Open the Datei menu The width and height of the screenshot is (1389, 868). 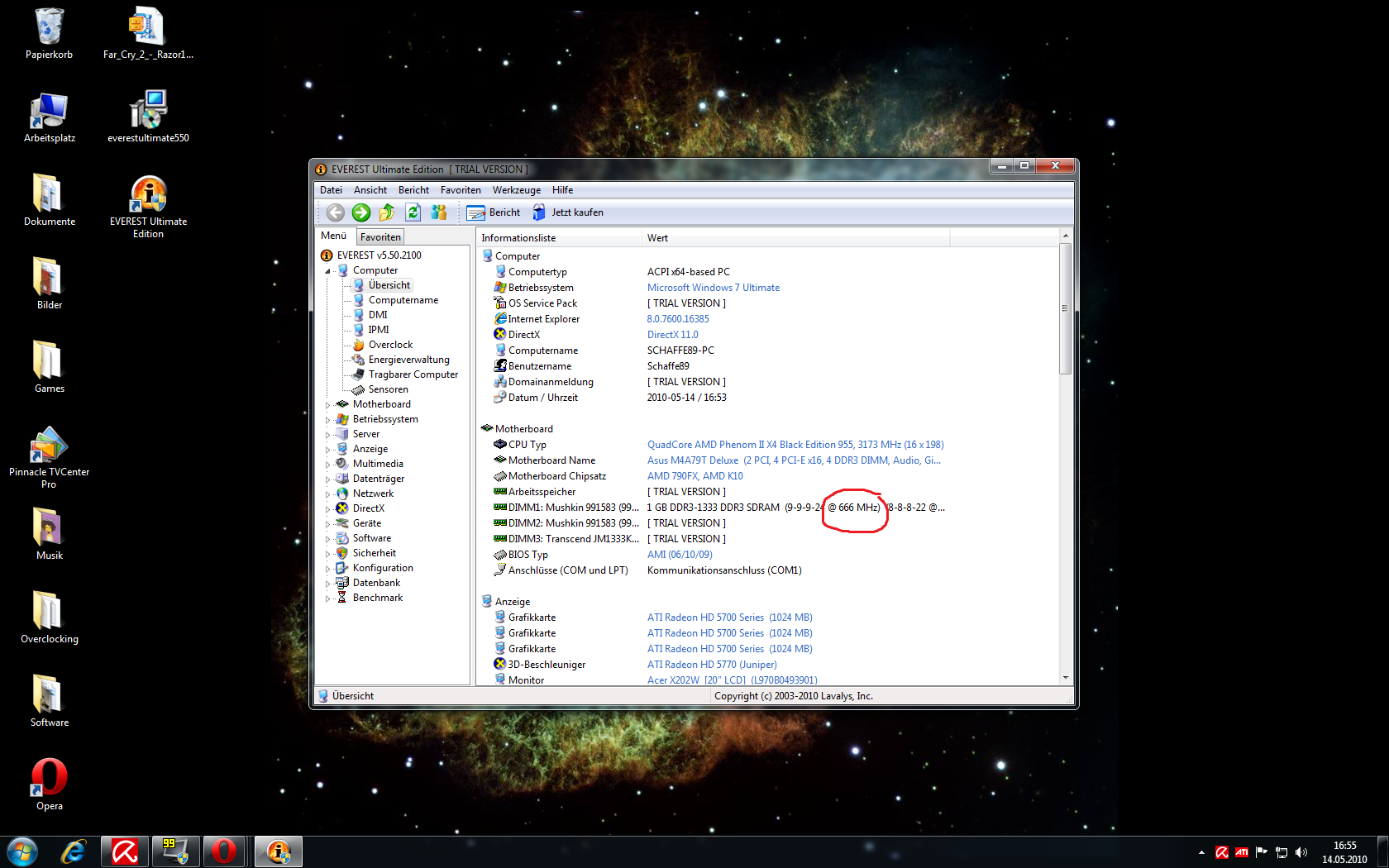(x=331, y=190)
